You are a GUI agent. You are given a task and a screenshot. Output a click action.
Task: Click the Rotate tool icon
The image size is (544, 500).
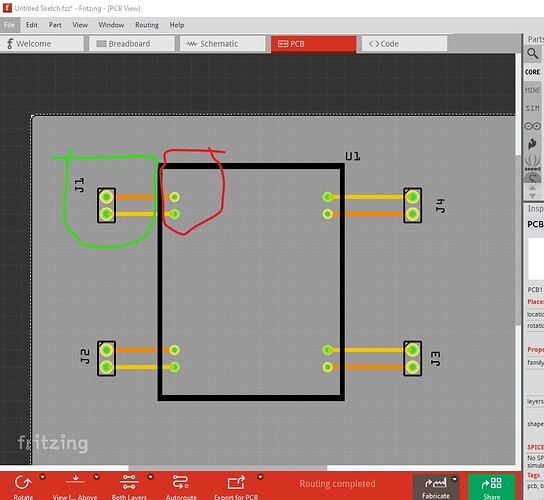coord(23,483)
